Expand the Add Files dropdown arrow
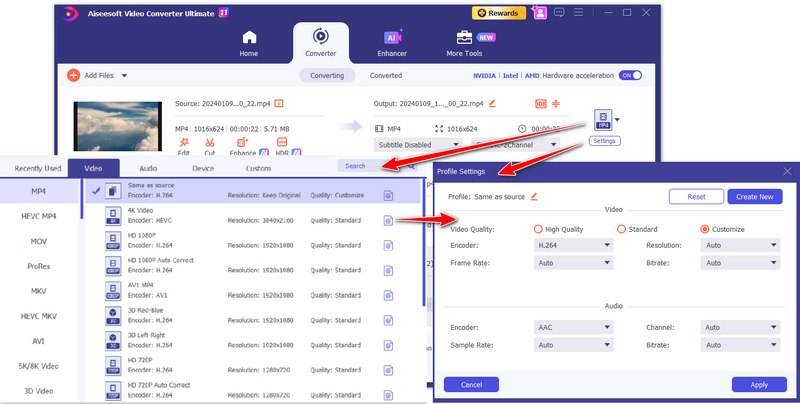800x404 pixels. coord(124,75)
